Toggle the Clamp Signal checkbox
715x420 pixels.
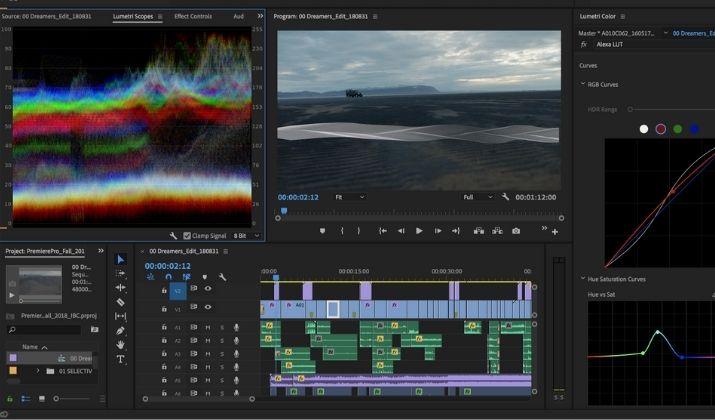click(187, 236)
